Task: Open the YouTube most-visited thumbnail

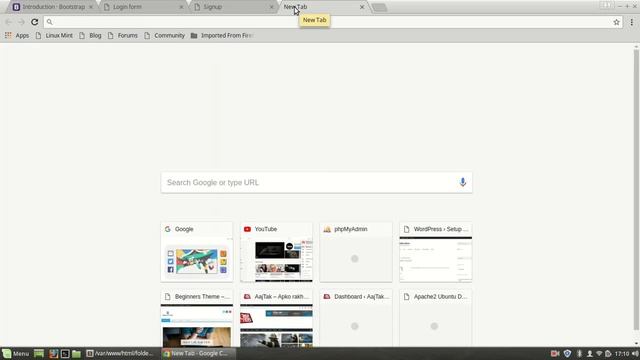Action: pos(276,252)
